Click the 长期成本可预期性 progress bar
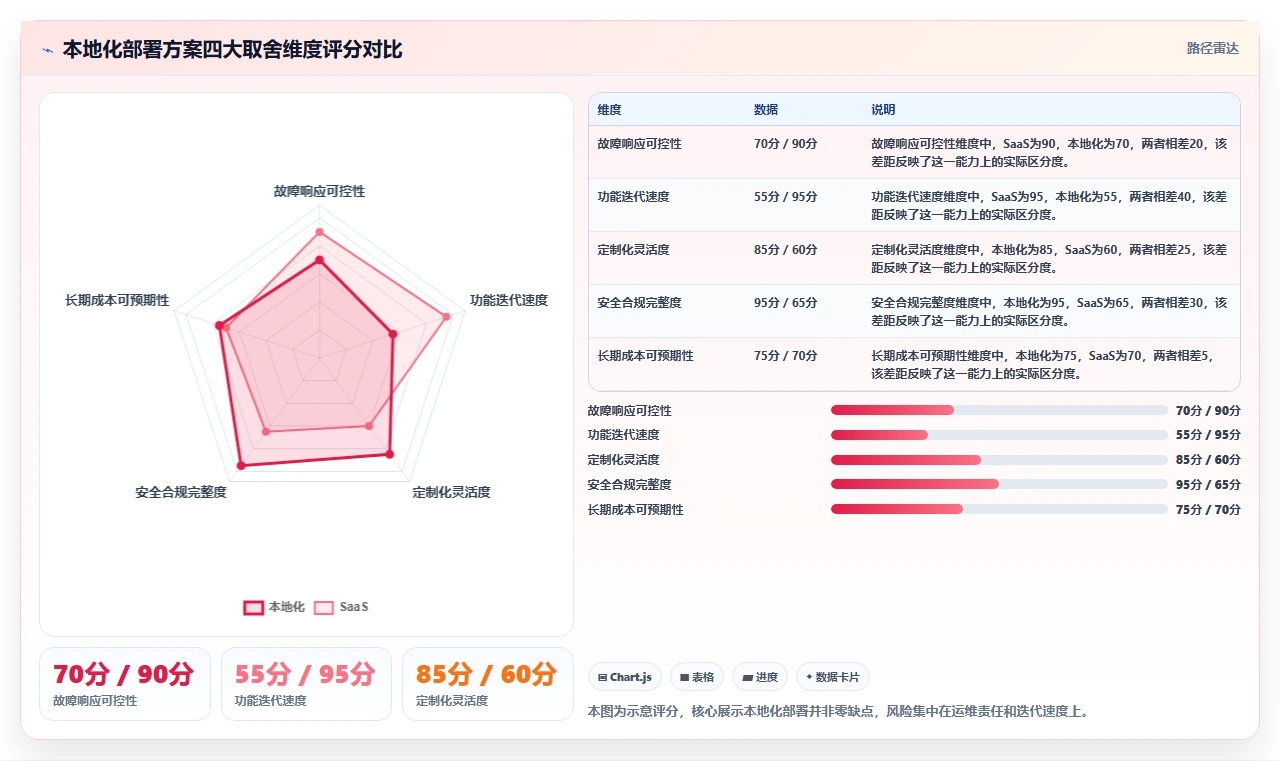 pos(999,509)
